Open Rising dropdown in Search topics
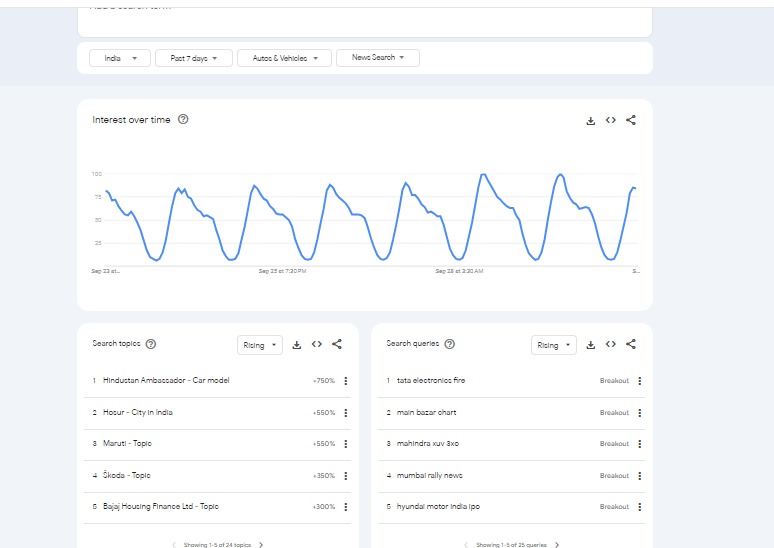Image resolution: width=774 pixels, height=548 pixels. (x=260, y=345)
